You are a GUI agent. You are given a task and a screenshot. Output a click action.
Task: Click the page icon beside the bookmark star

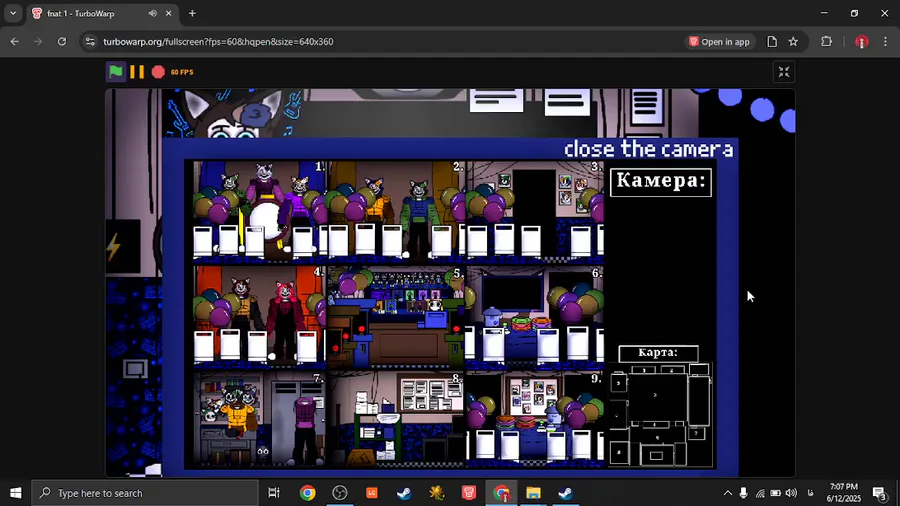772,41
